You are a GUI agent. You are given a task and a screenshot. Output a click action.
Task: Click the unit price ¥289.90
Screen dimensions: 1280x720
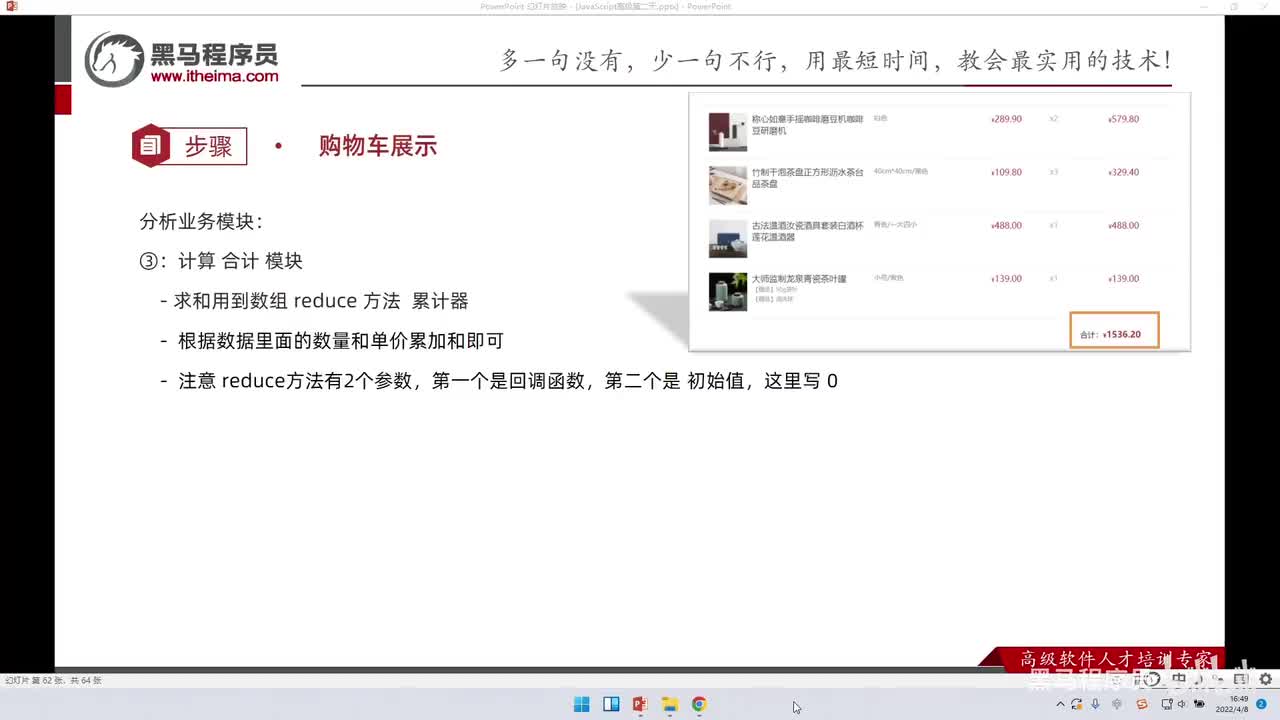pos(1006,119)
